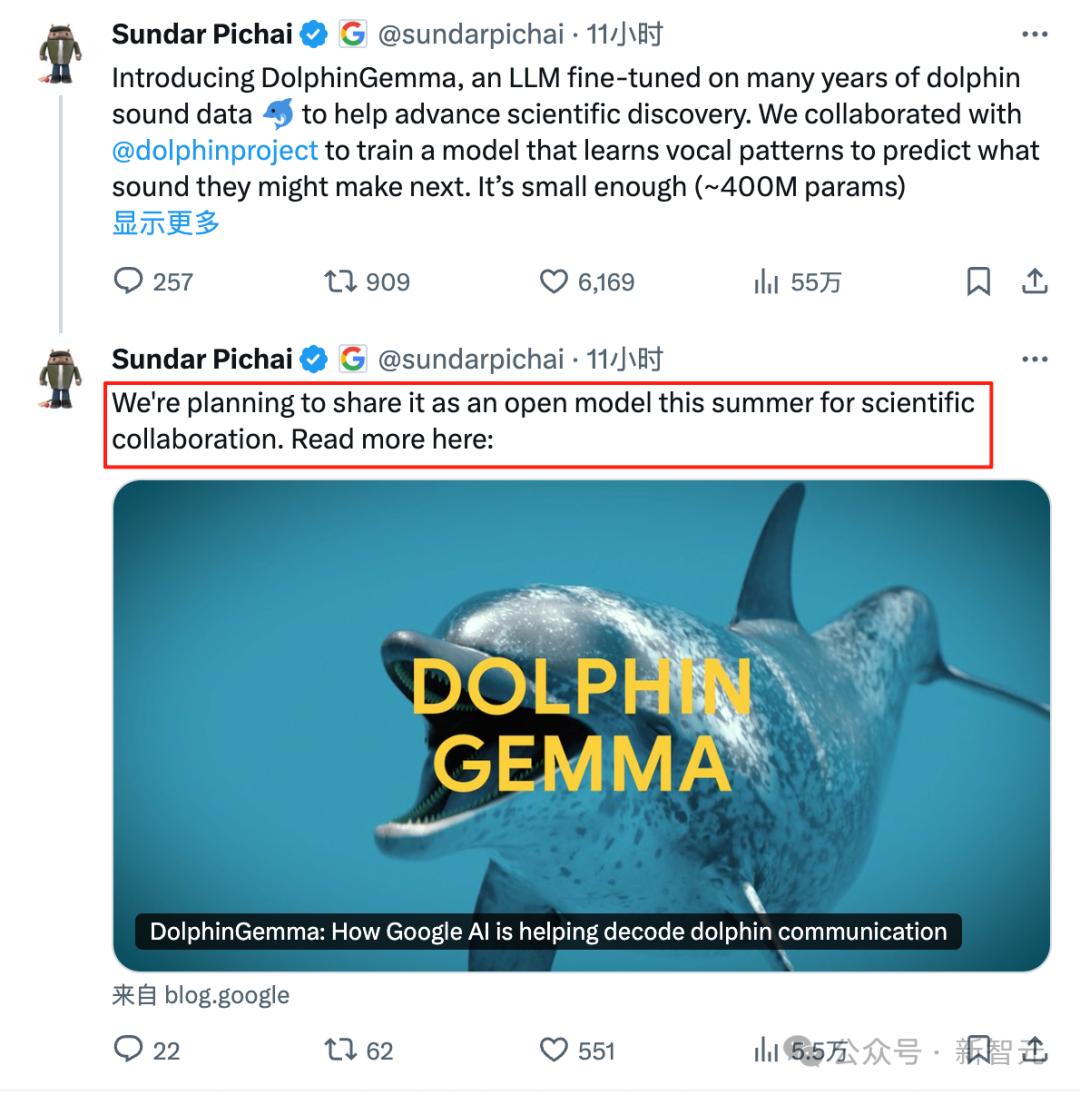Click the Google logo beside Sundar Pichai's name
This screenshot has height=1095, width=1080.
pyautogui.click(x=355, y=33)
